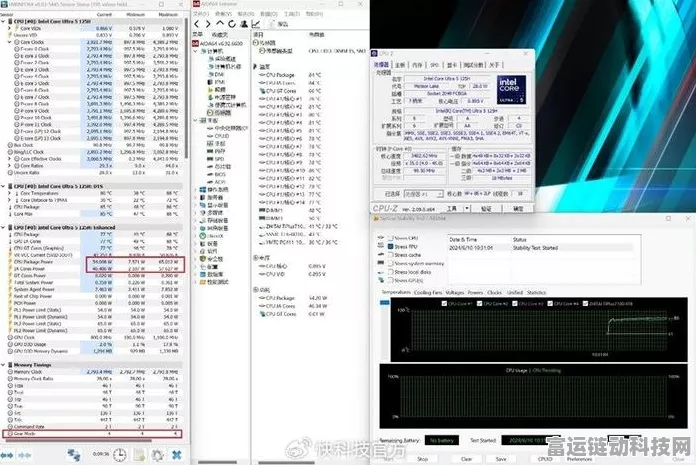Click Stop in the stability test window

pos(423,459)
